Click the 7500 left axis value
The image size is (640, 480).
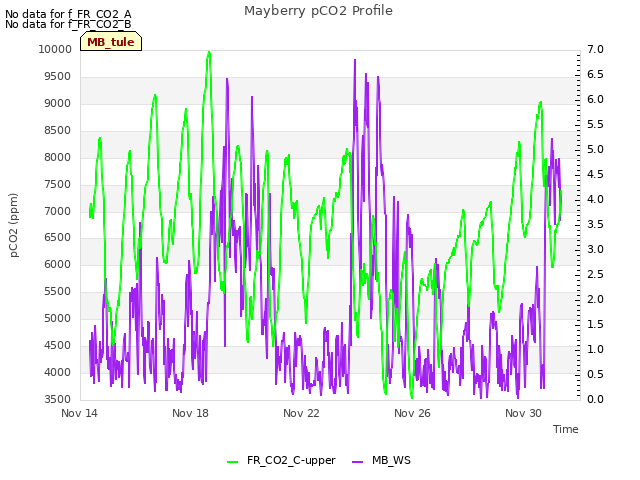(58, 184)
